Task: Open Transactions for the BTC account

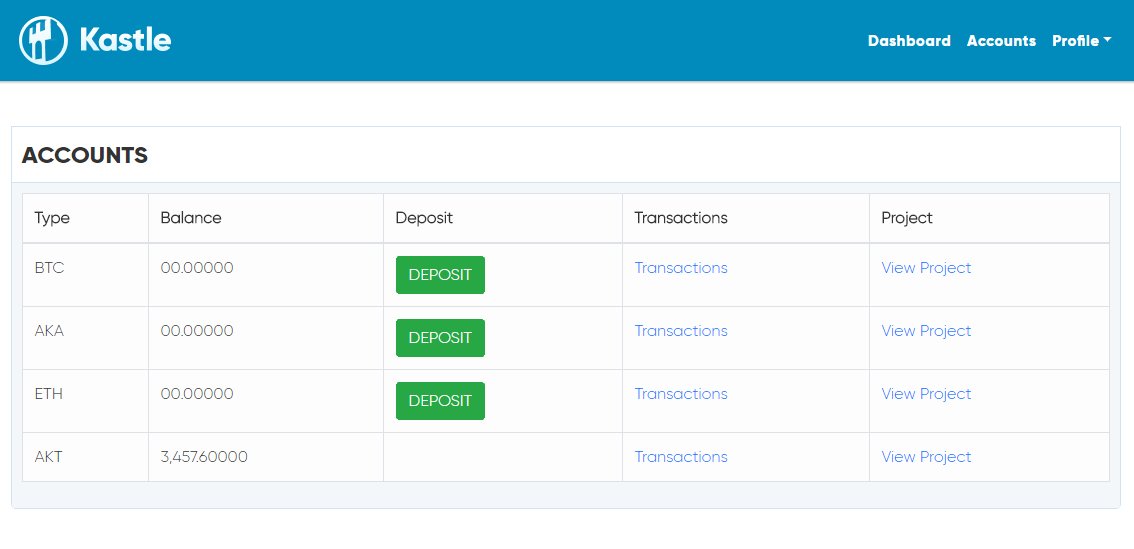Action: pyautogui.click(x=681, y=268)
